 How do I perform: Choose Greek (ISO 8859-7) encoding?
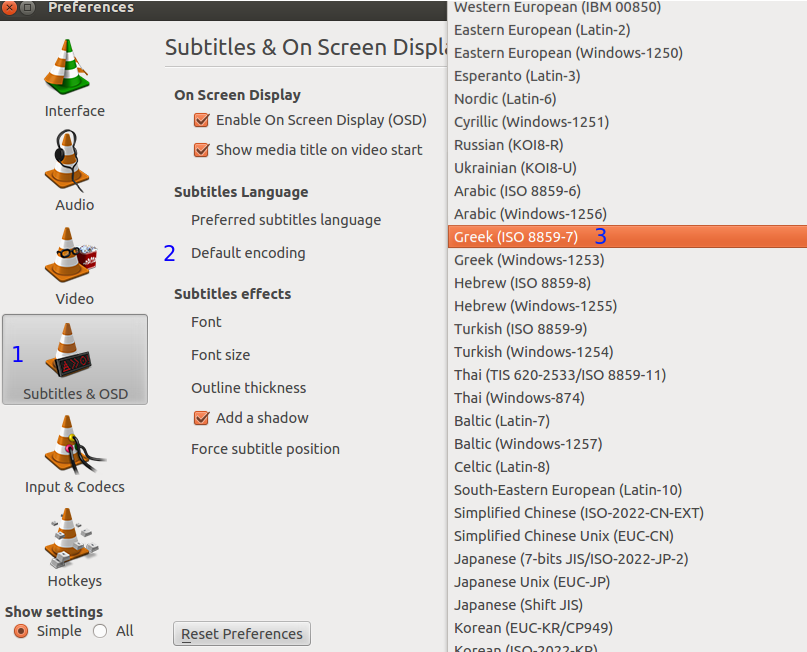point(516,237)
